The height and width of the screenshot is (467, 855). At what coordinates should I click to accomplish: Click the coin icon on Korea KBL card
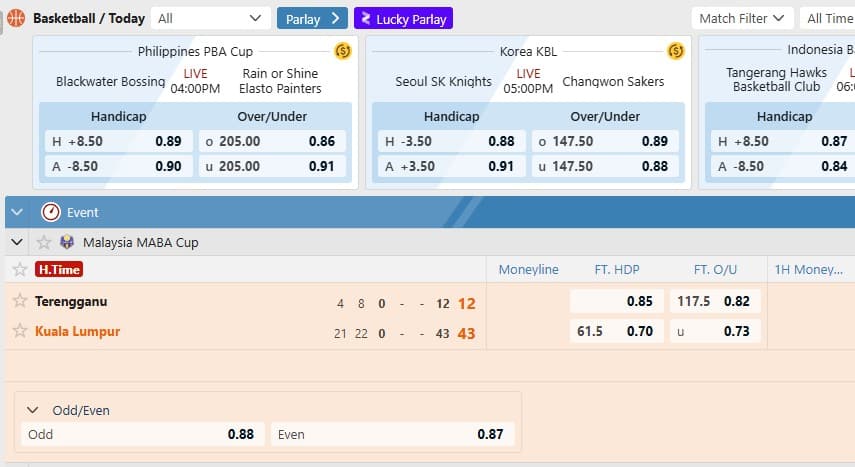[x=675, y=51]
